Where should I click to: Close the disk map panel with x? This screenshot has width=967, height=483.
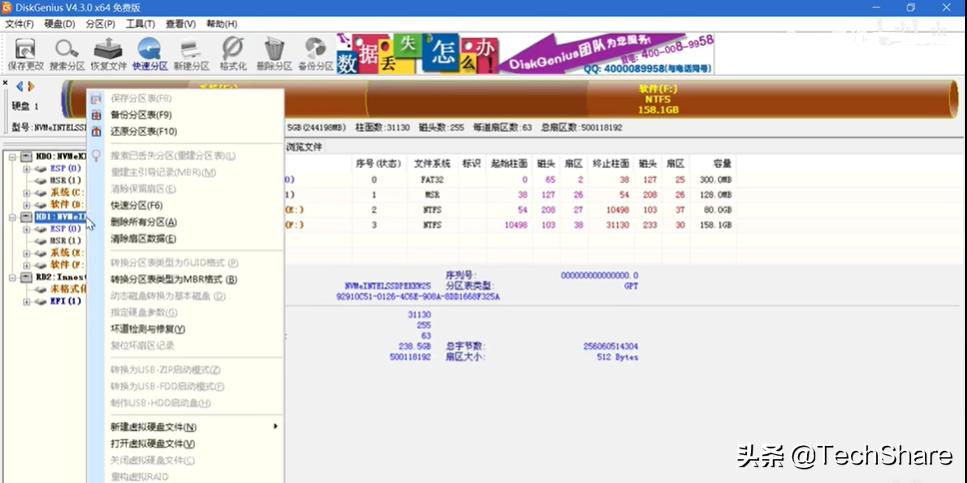click(x=6, y=82)
